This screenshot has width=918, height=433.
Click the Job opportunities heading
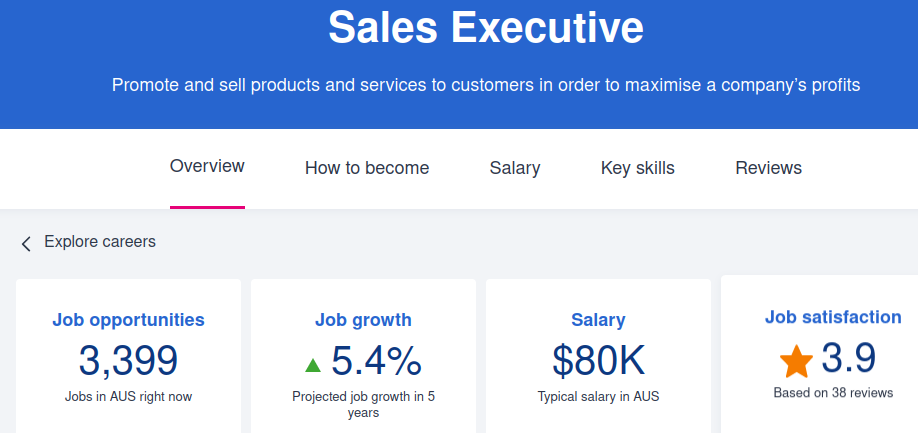[128, 320]
